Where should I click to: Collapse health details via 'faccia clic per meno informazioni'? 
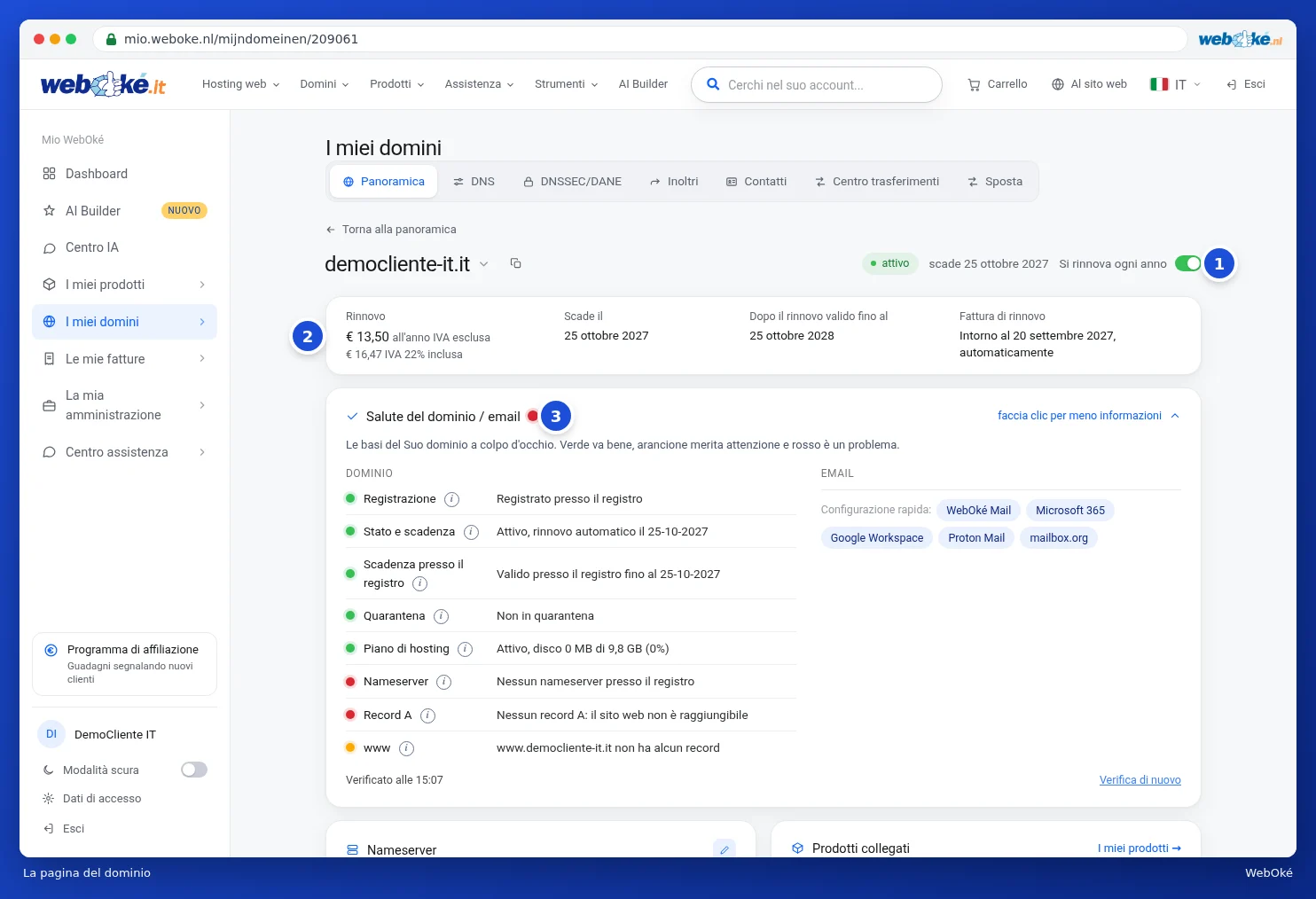coord(1089,416)
